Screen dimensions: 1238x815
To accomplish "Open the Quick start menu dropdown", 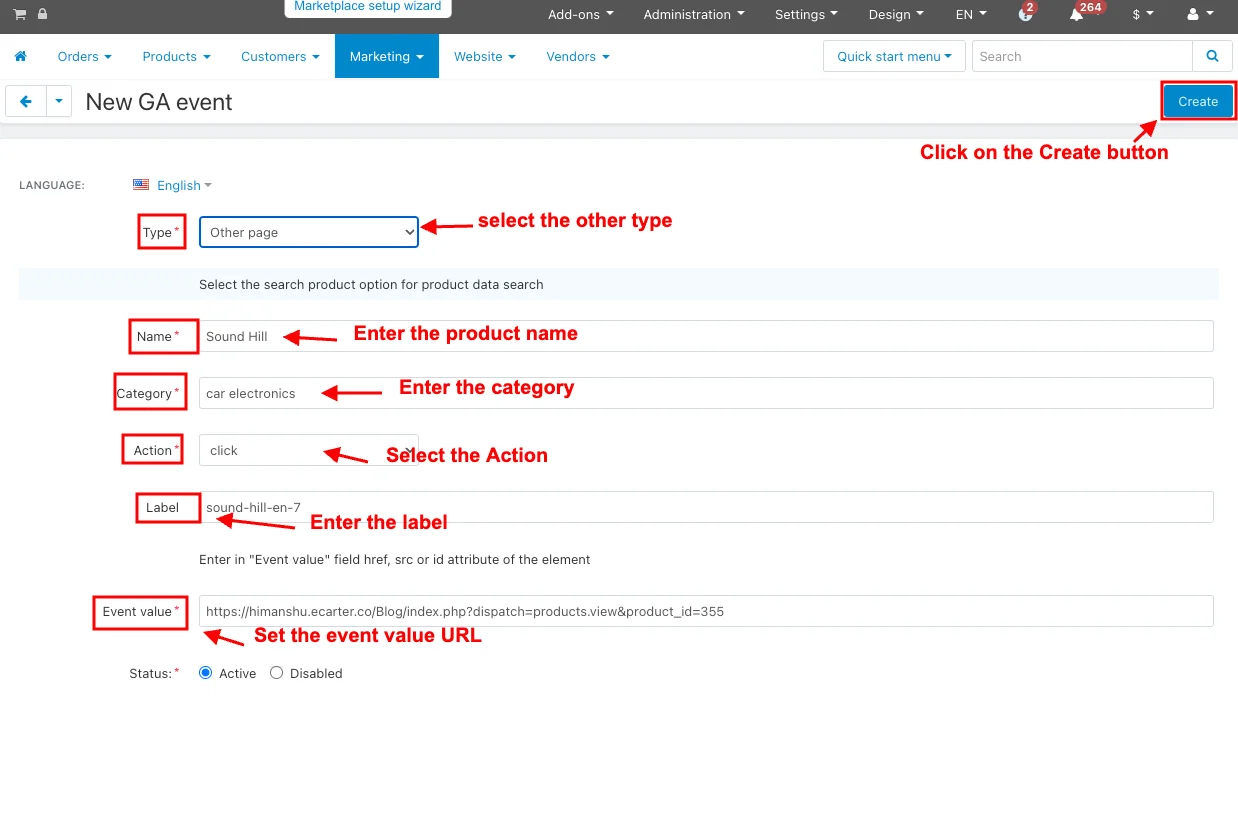I will (x=894, y=56).
